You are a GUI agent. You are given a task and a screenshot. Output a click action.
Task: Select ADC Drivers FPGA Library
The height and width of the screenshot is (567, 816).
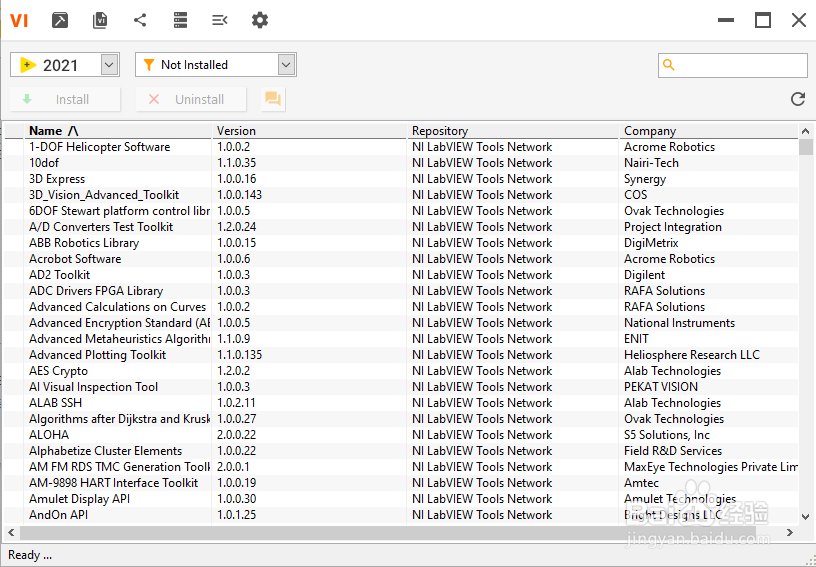click(401, 291)
